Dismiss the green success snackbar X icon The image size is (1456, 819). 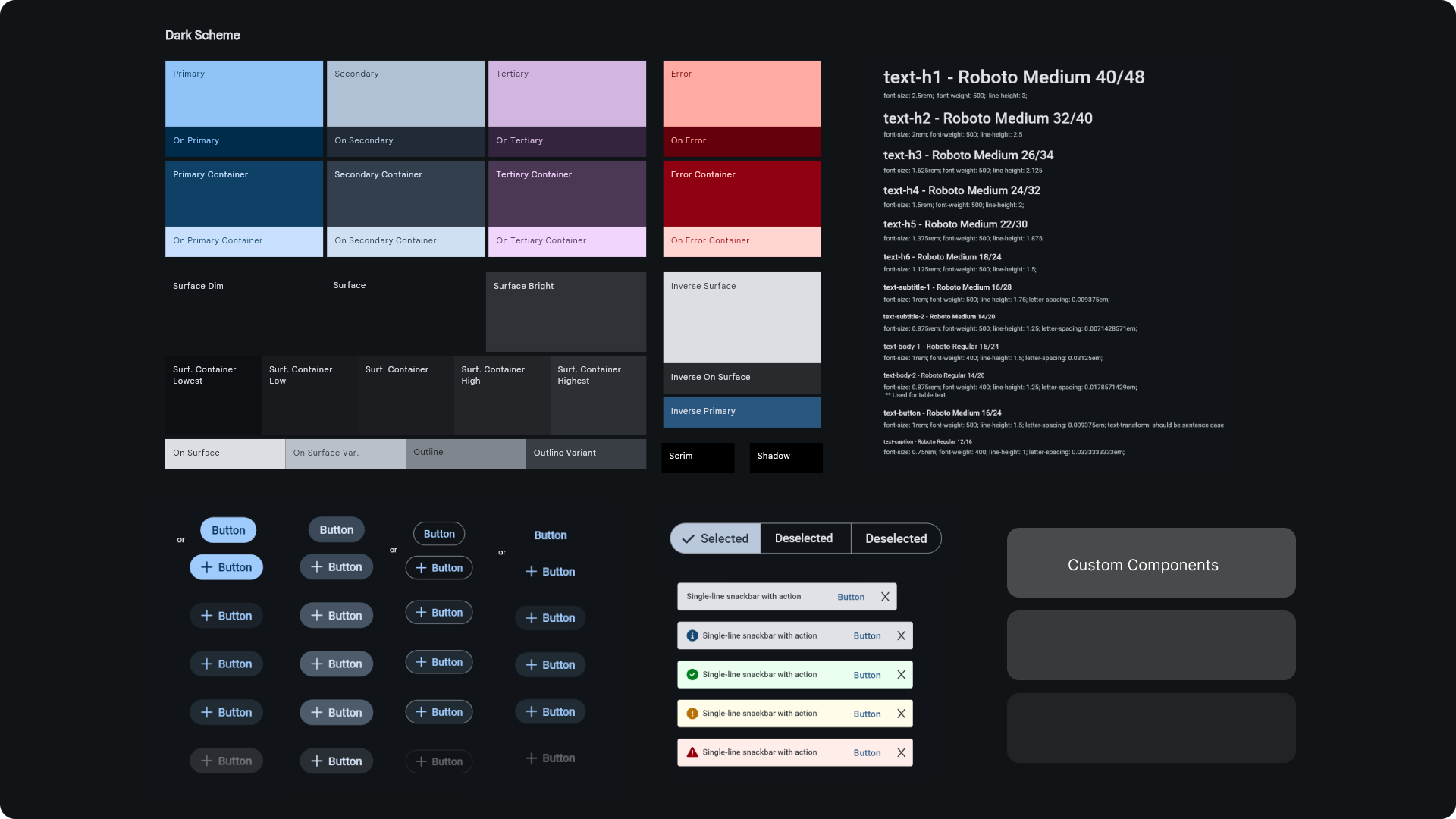click(x=901, y=674)
